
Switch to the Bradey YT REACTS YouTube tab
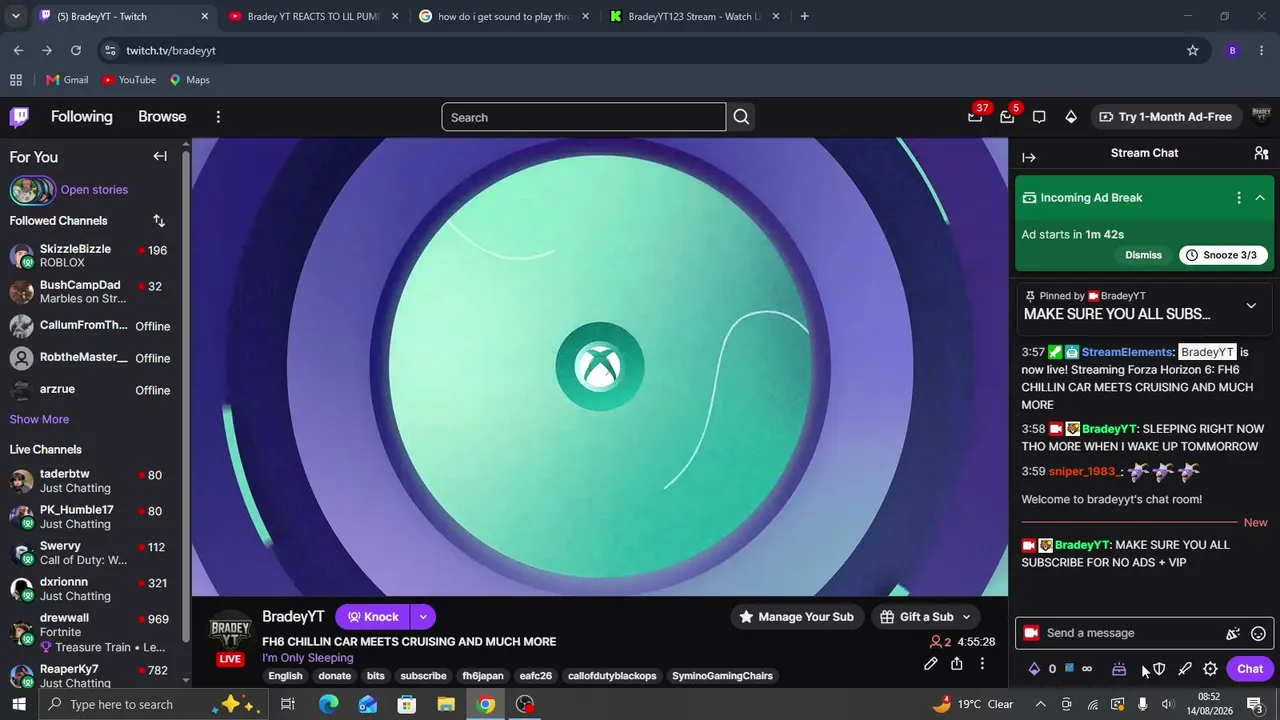[x=314, y=16]
